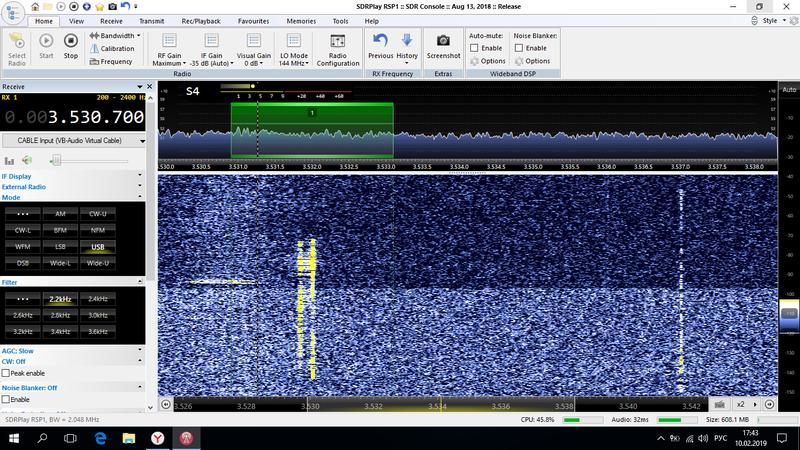Open RX frequency History
800x450 pixels.
click(x=407, y=48)
